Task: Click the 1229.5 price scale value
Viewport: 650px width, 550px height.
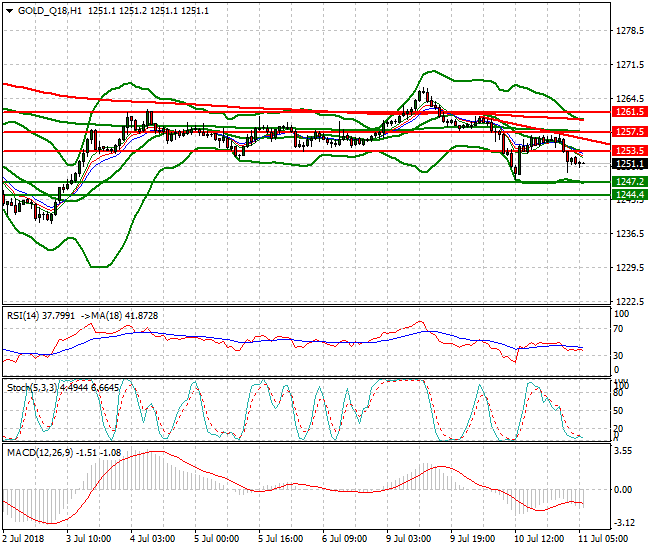Action: pyautogui.click(x=630, y=267)
